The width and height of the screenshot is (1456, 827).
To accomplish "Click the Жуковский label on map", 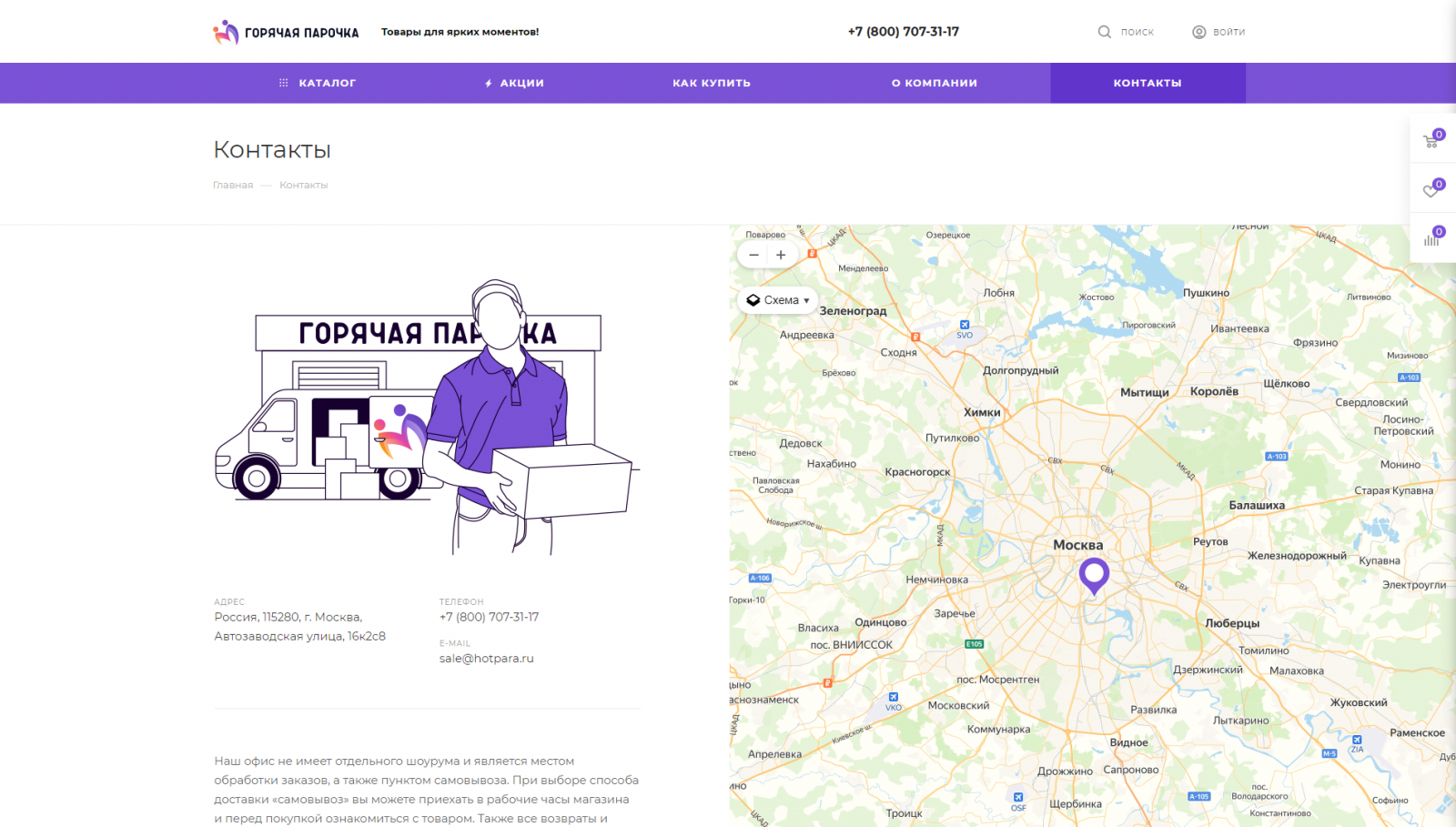I will (x=1359, y=702).
